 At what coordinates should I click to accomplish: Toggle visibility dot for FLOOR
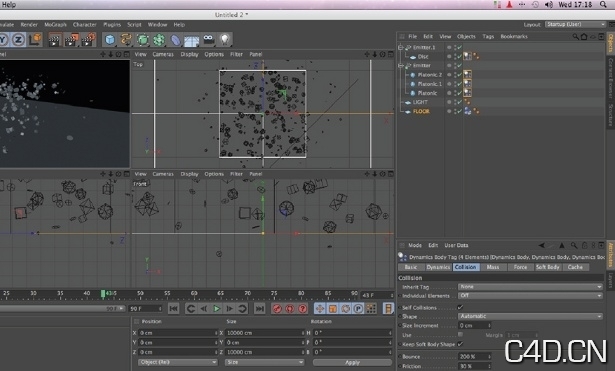[449, 111]
